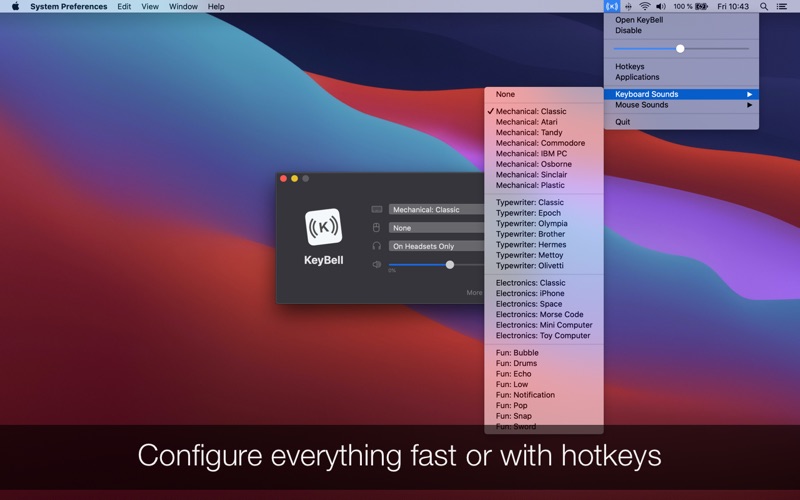Viewport: 800px width, 500px height.
Task: Open On Headsets Only dropdown
Action: [436, 246]
